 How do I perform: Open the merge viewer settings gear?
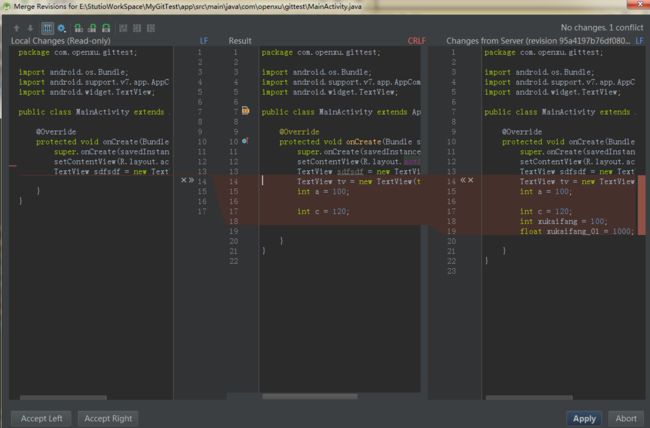click(x=62, y=28)
